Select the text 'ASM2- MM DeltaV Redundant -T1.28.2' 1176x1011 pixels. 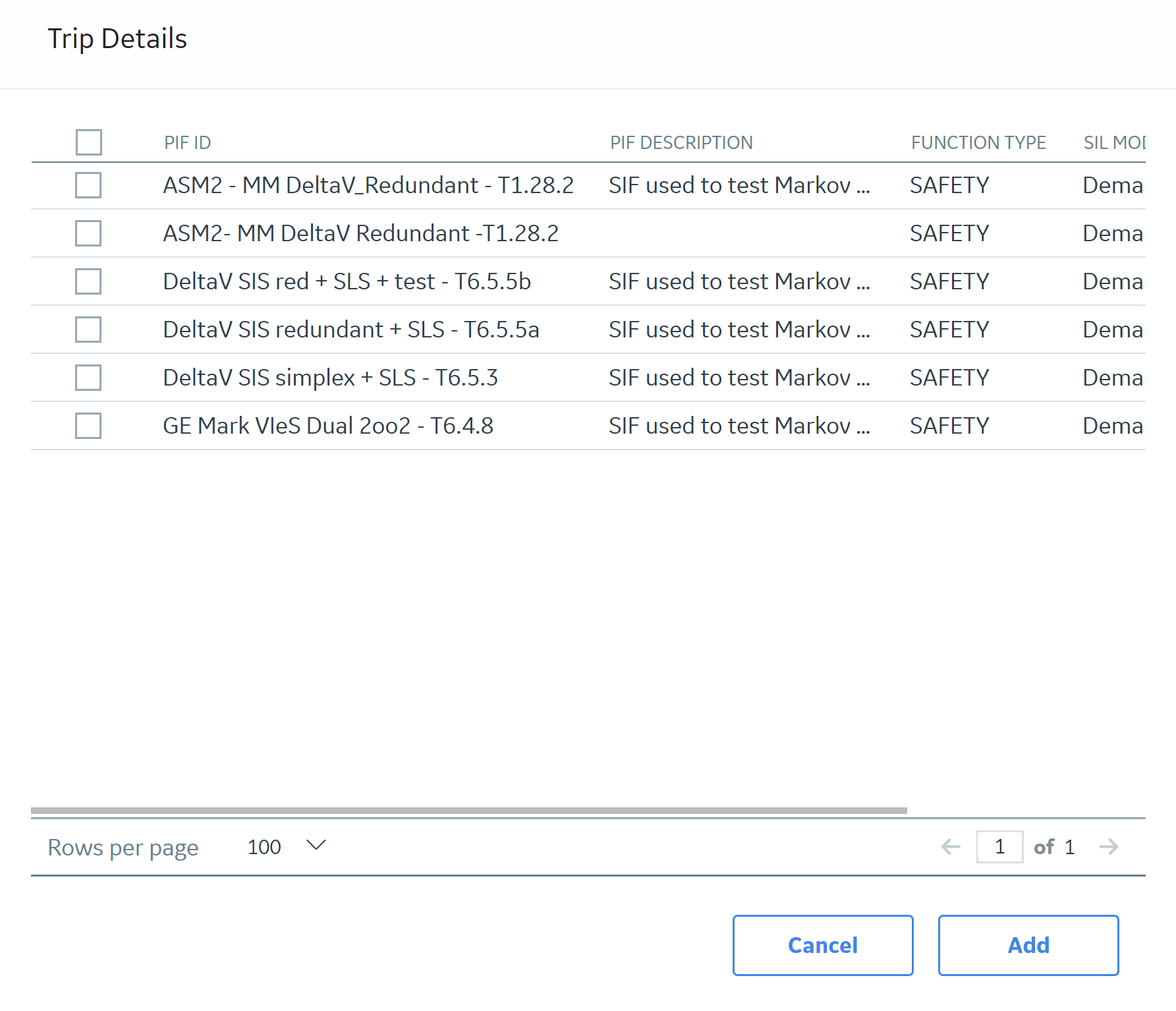coord(360,233)
